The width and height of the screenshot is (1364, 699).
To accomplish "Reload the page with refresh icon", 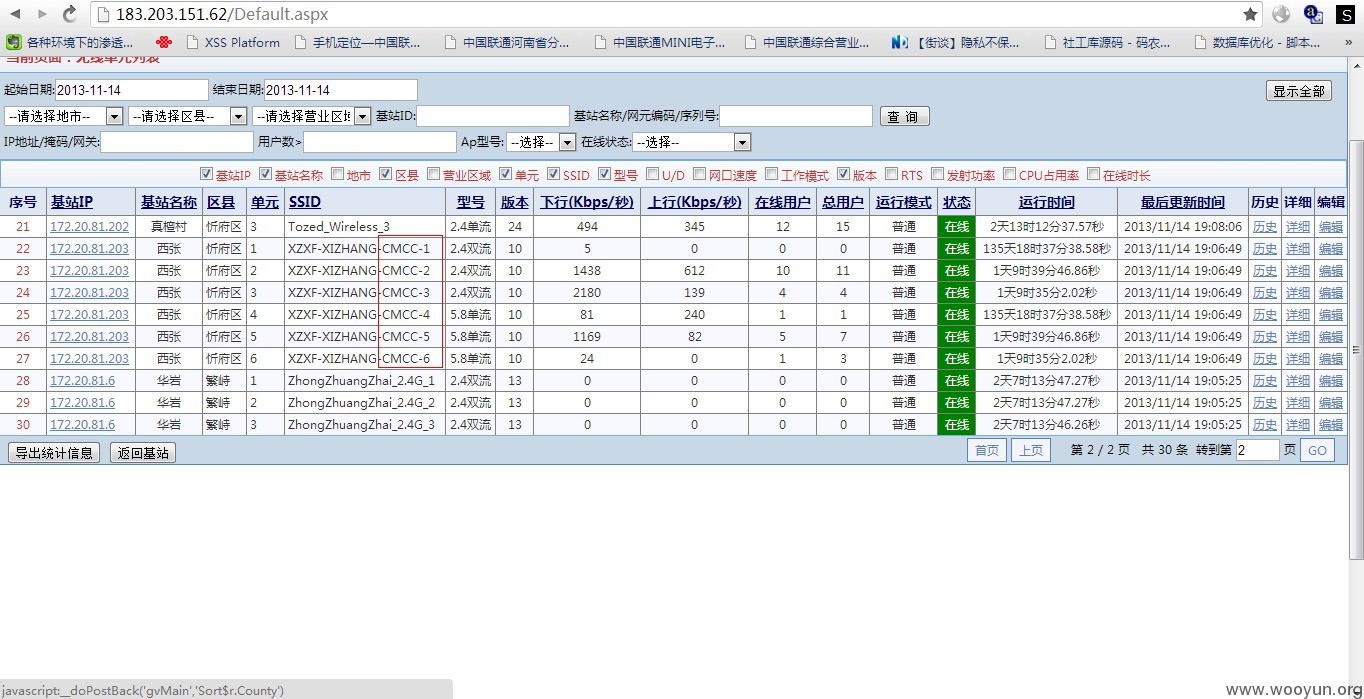I will pyautogui.click(x=70, y=14).
